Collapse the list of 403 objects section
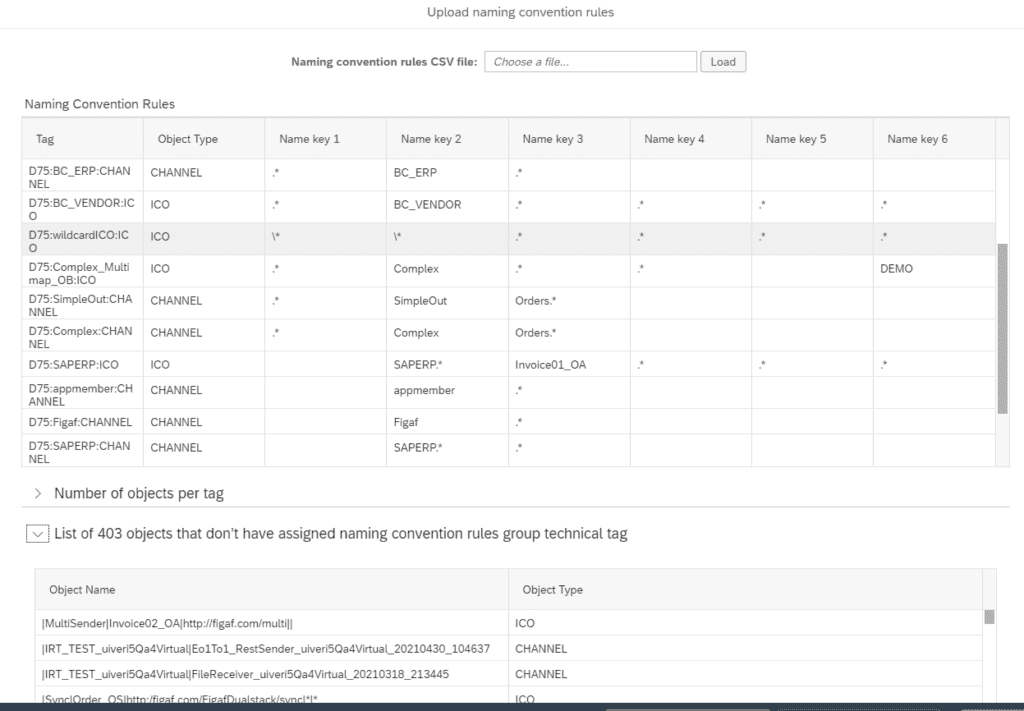 (38, 534)
